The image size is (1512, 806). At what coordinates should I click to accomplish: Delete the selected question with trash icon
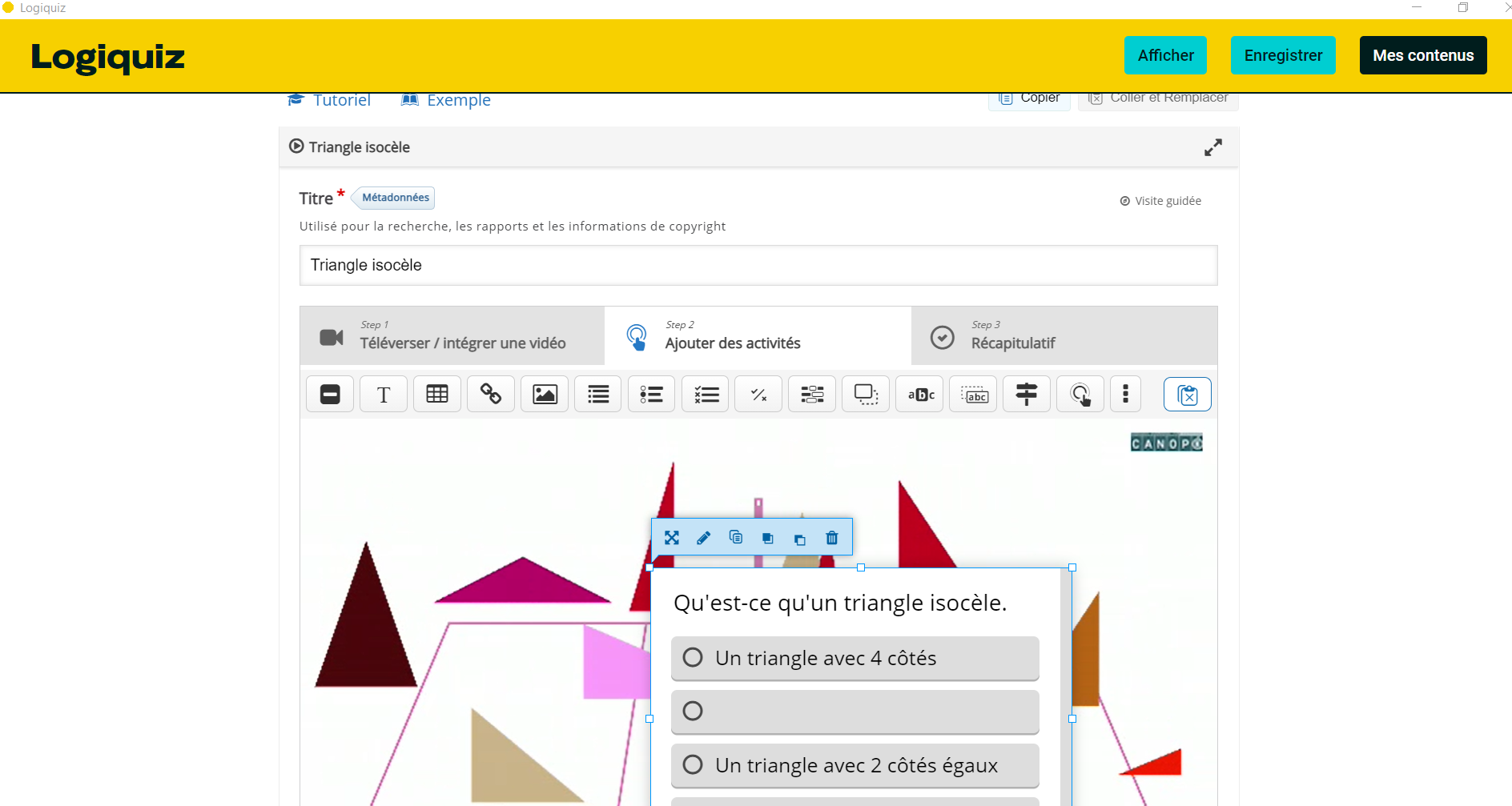(832, 538)
